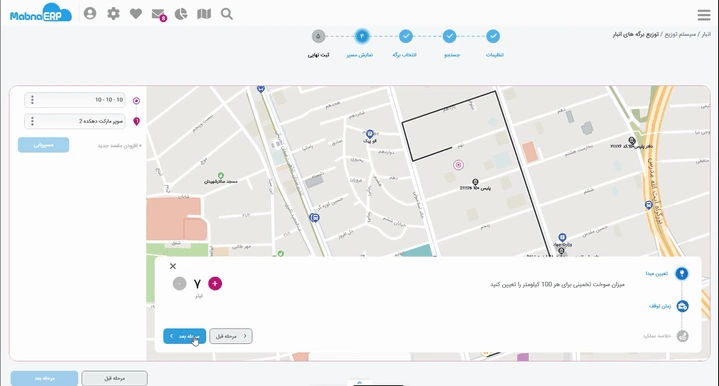Open the map icon in top toolbar
Image resolution: width=719 pixels, height=386 pixels.
pyautogui.click(x=204, y=14)
